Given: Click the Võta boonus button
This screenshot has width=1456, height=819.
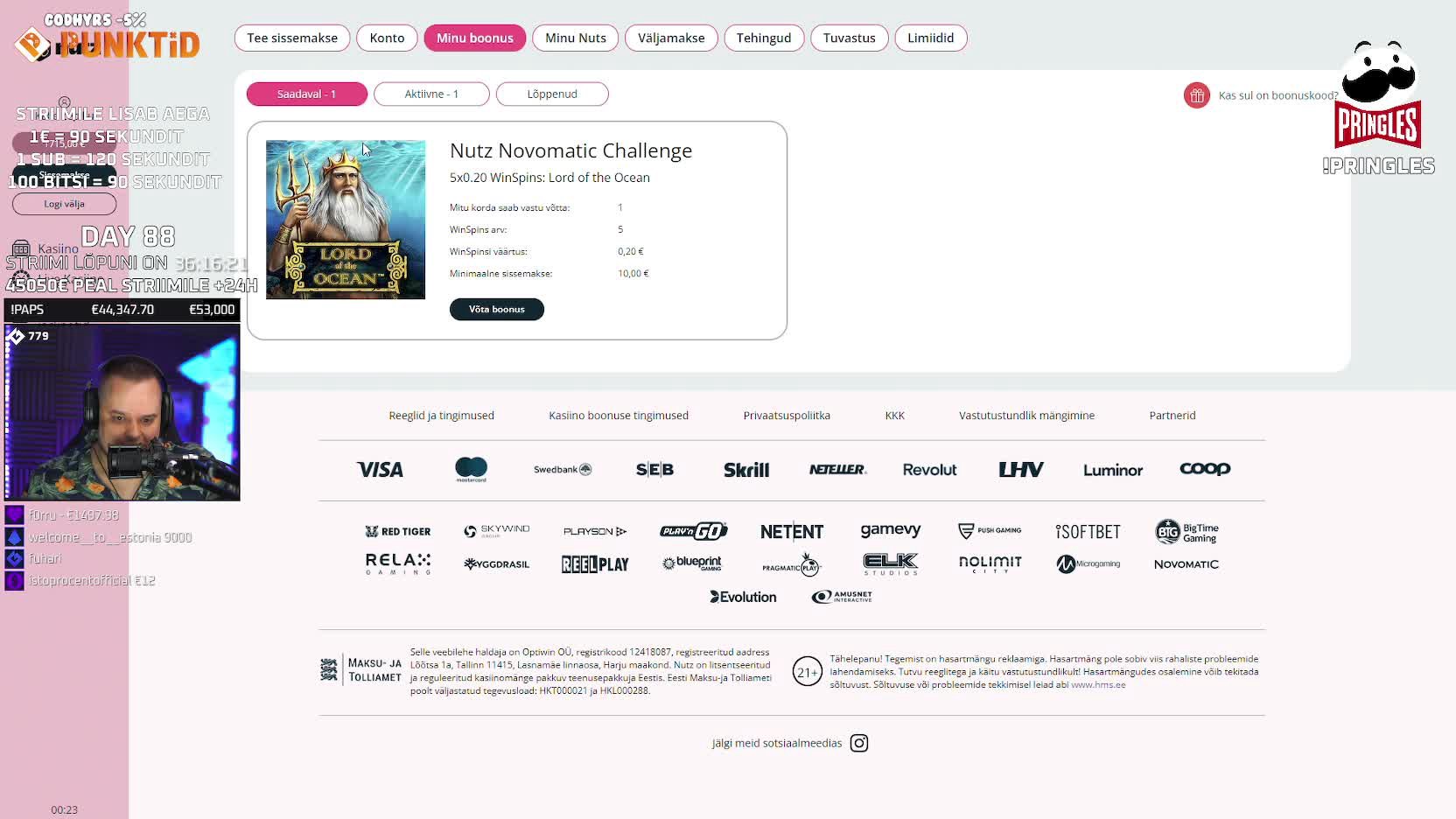Looking at the screenshot, I should click(497, 309).
